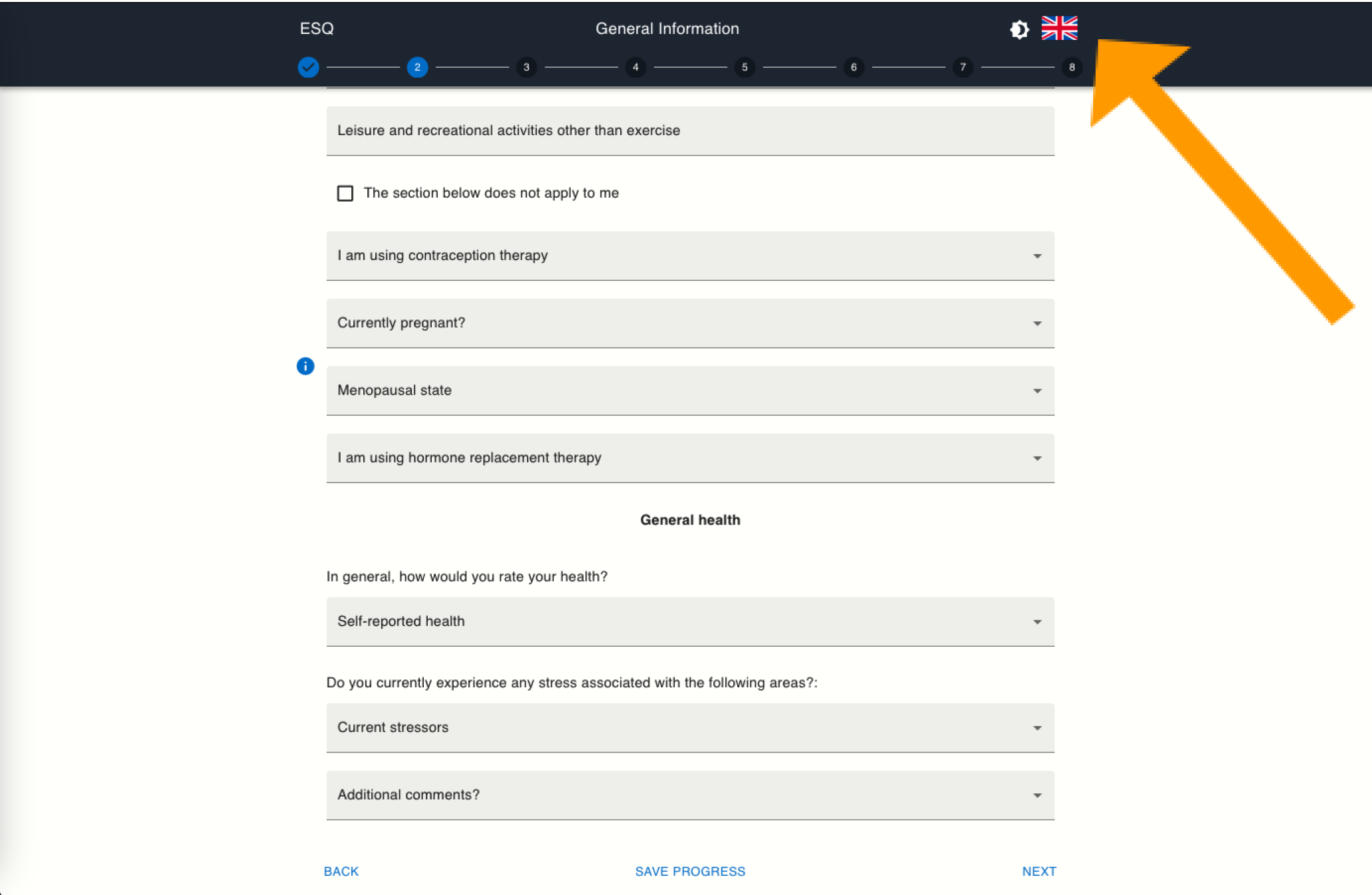1372x895 pixels.
Task: Click the BACK button
Action: click(x=341, y=871)
